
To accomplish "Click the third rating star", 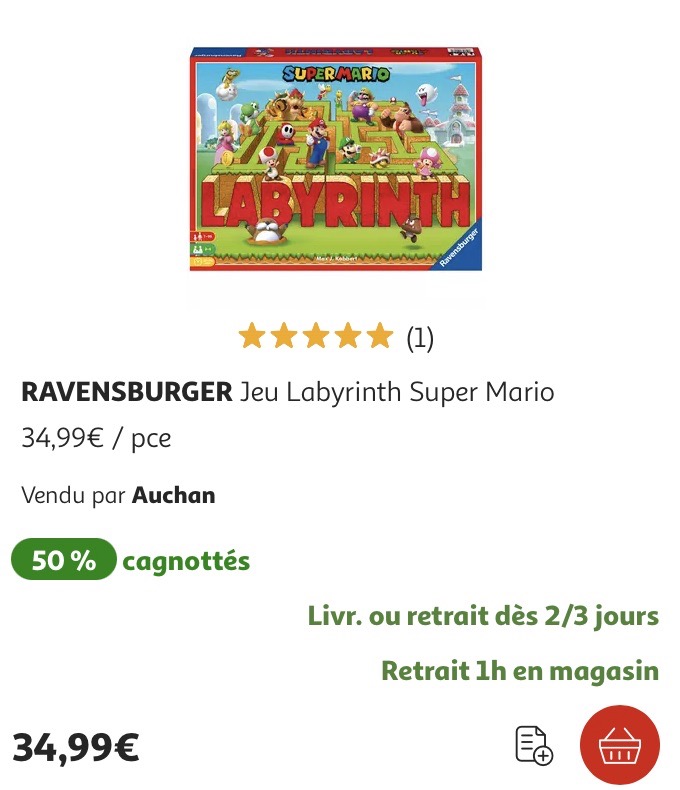I will tap(316, 337).
